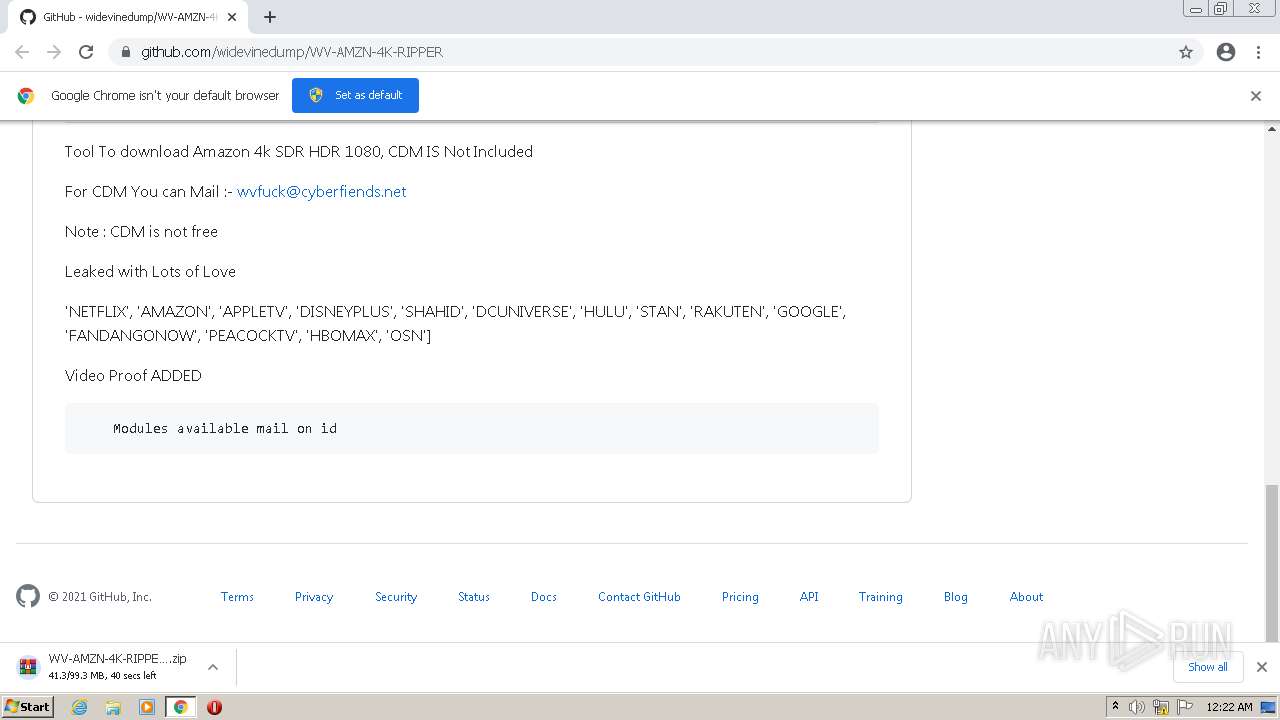Click the page vertical scrollbar thumb
This screenshot has width=1280, height=720.
[x=1272, y=562]
